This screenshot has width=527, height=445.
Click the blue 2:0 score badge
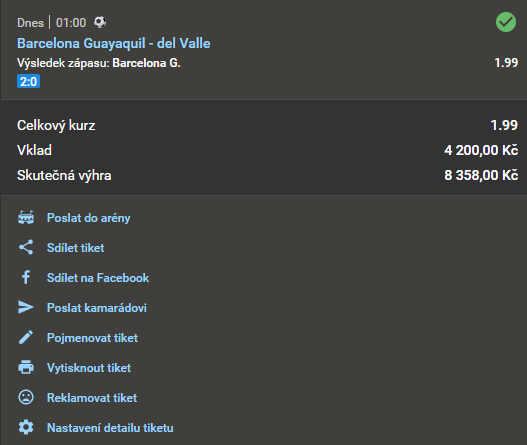click(29, 81)
